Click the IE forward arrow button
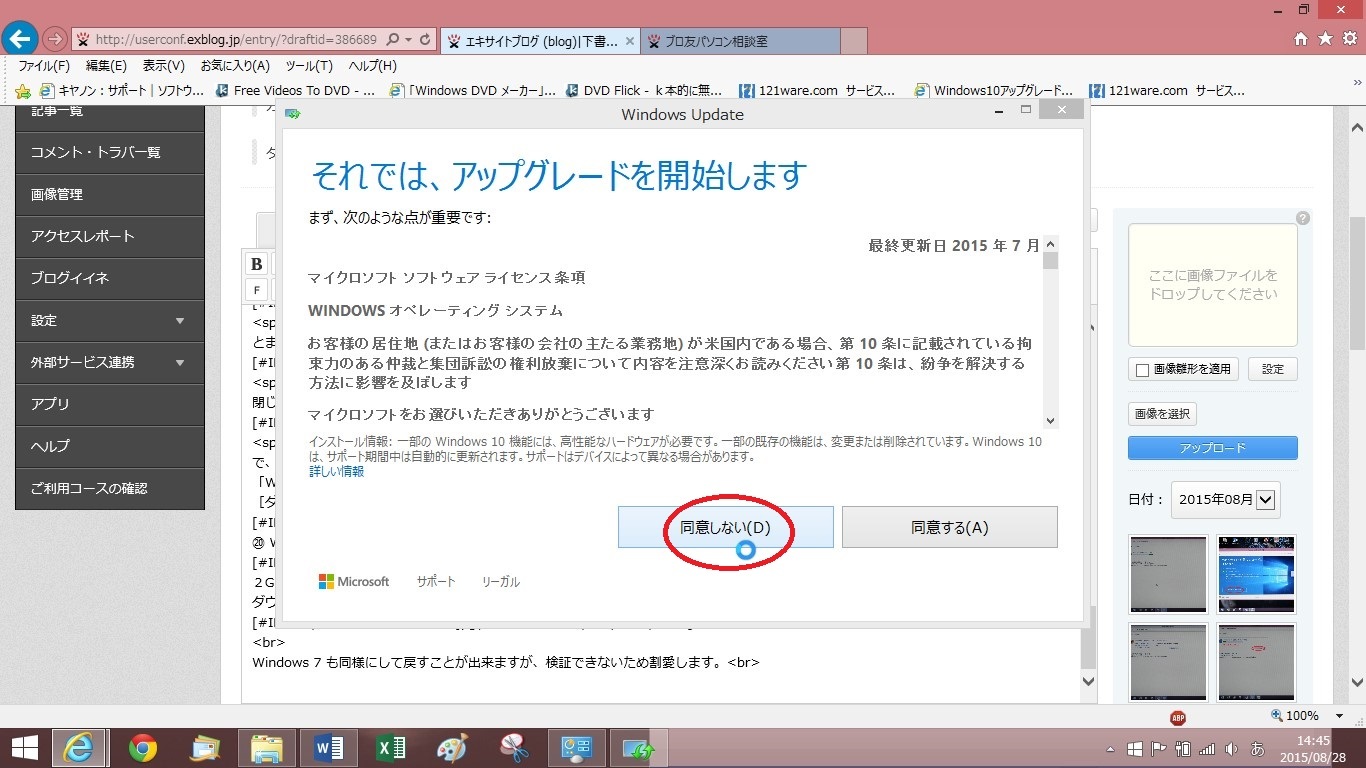 click(55, 40)
